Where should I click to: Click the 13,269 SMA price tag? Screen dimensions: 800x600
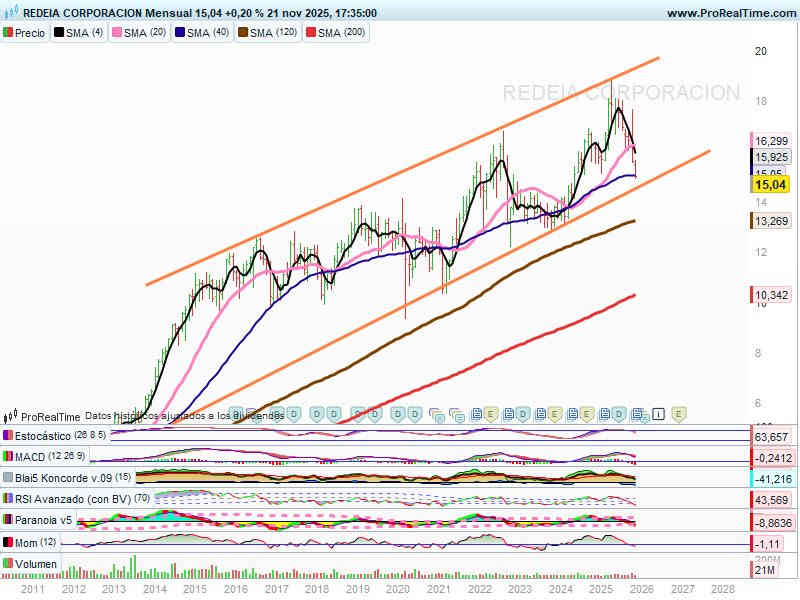tap(771, 221)
